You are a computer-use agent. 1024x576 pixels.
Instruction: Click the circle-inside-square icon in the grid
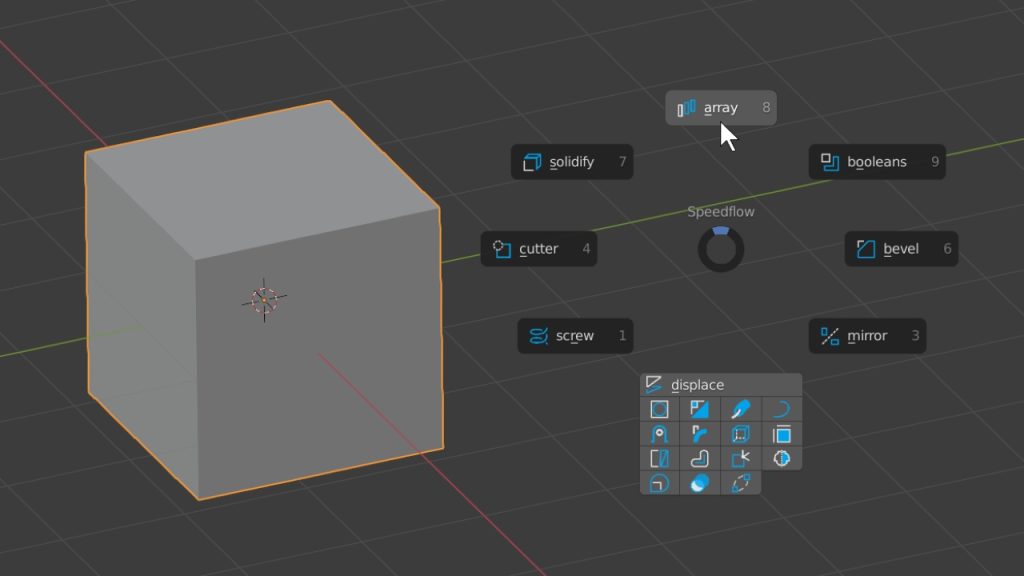pyautogui.click(x=659, y=409)
